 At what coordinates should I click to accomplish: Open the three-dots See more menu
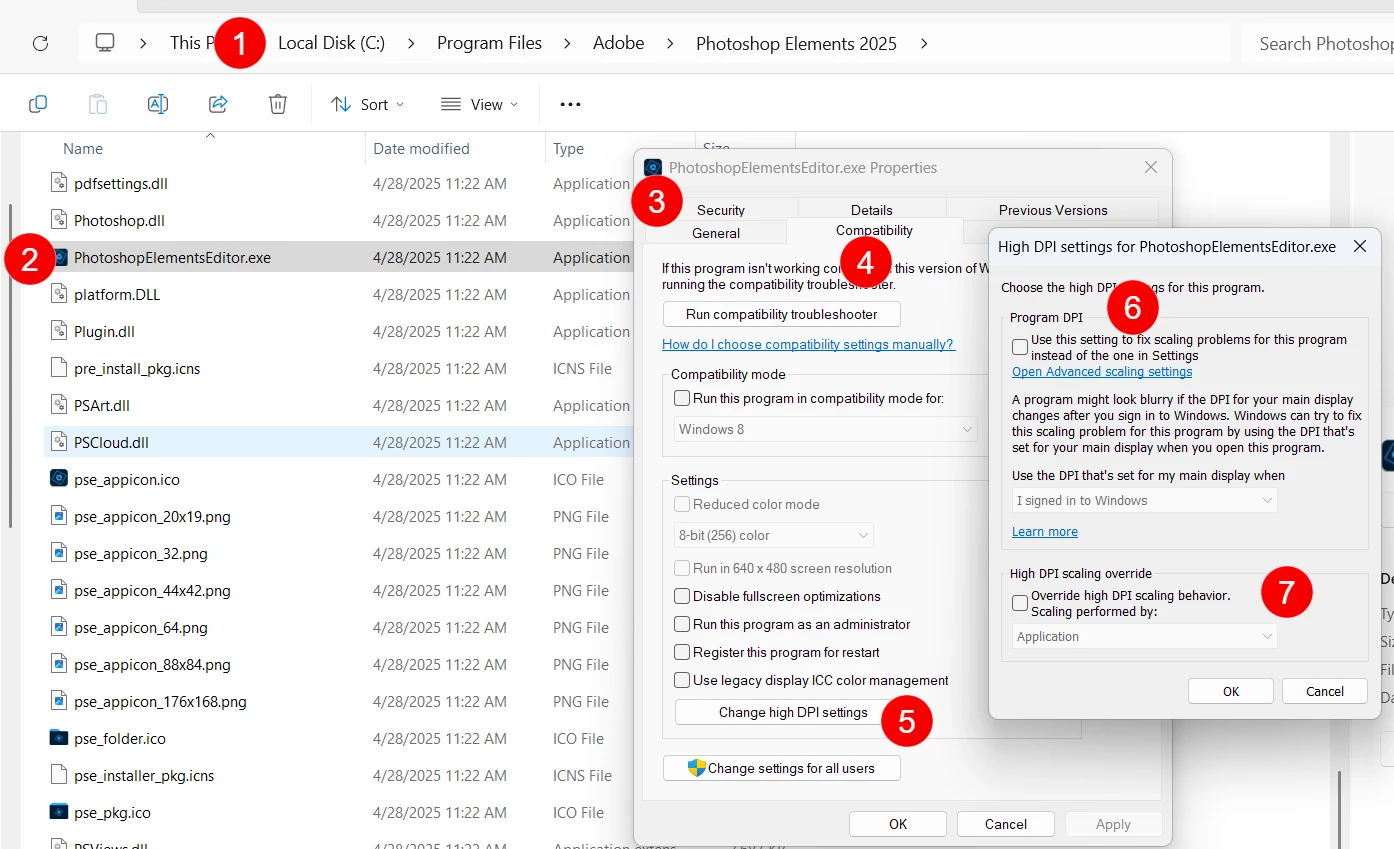(x=570, y=104)
